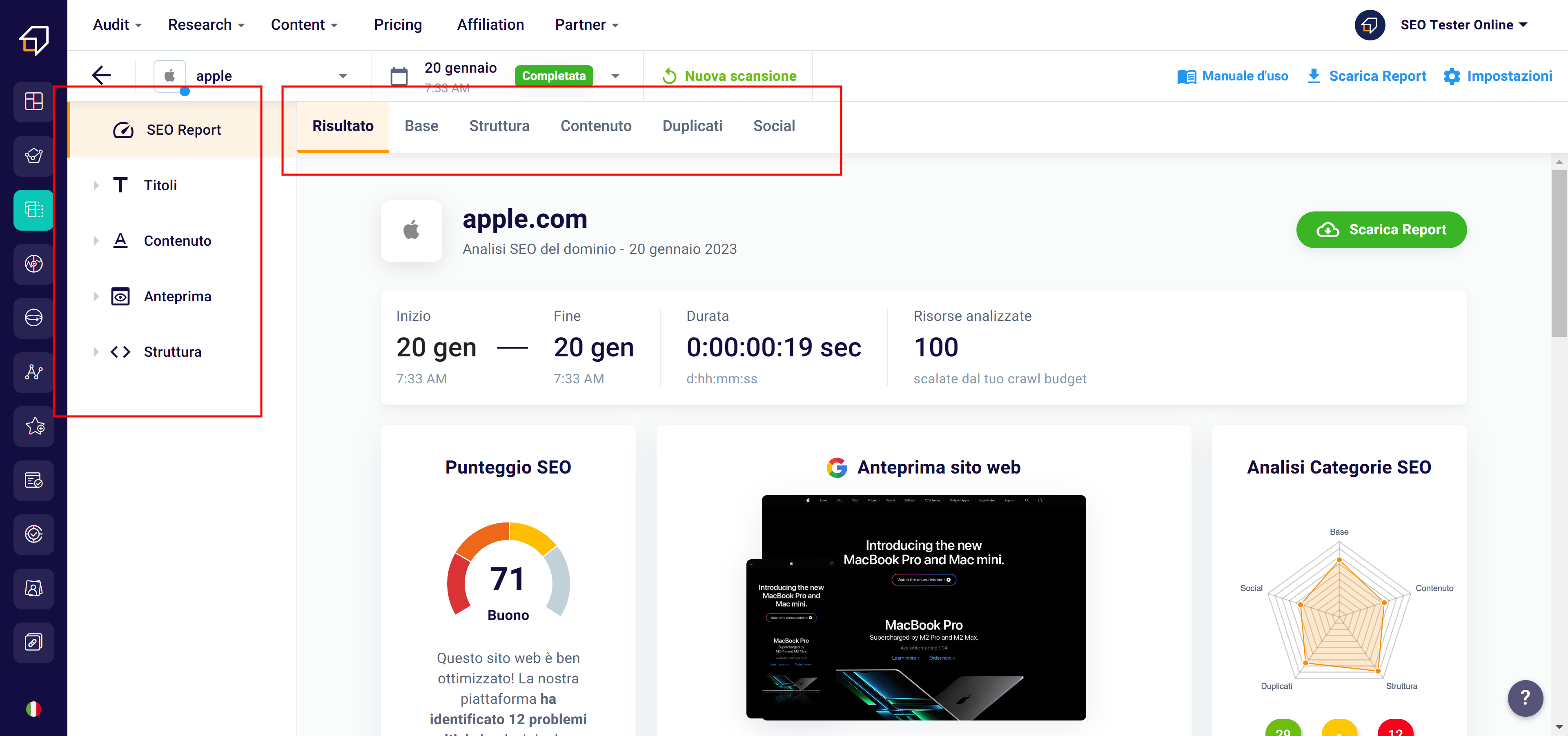Screen dimensions: 1568x736
Task: Click the Completata status badge
Action: 553,76
